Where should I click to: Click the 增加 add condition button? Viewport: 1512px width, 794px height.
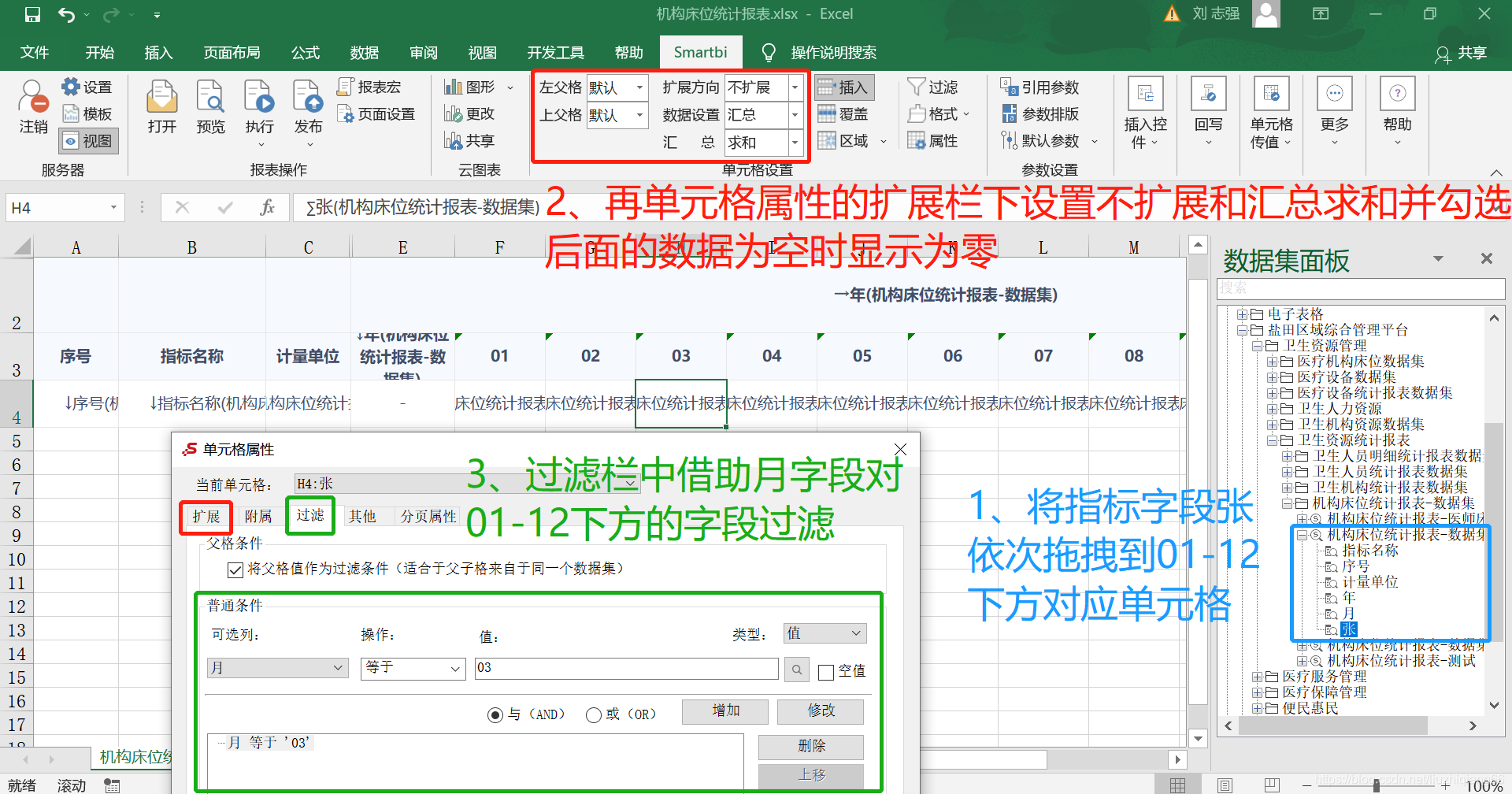click(725, 711)
